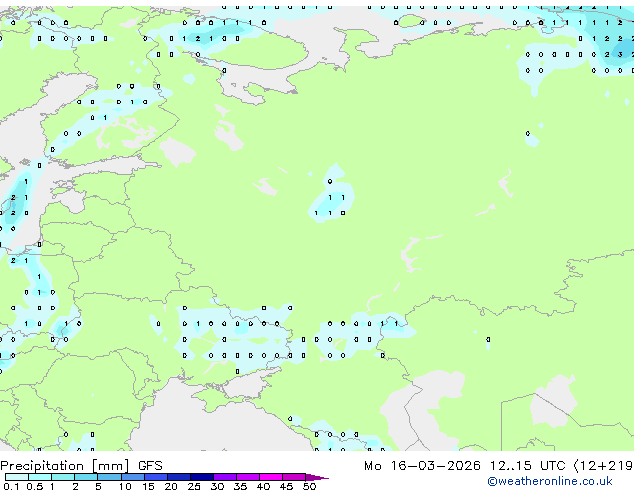Click the Aral Sea in the bottom right
The height and width of the screenshot is (490, 634).
tap(548, 412)
